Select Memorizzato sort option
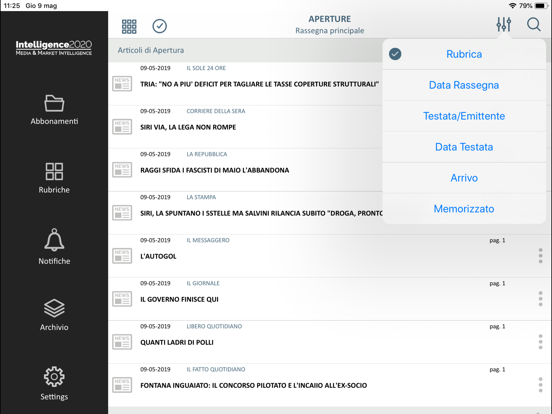The width and height of the screenshot is (552, 414). (x=464, y=209)
